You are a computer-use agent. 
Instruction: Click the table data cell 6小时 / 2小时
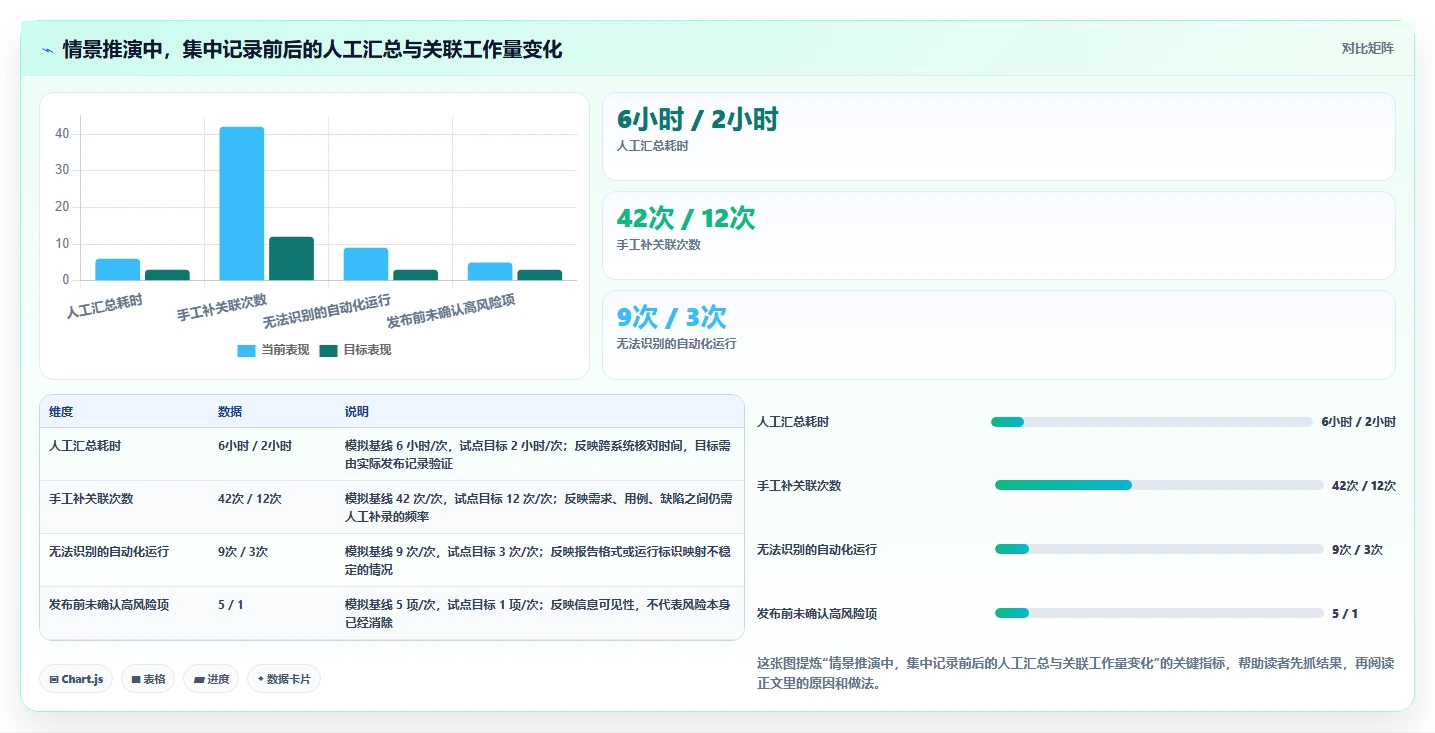click(255, 446)
